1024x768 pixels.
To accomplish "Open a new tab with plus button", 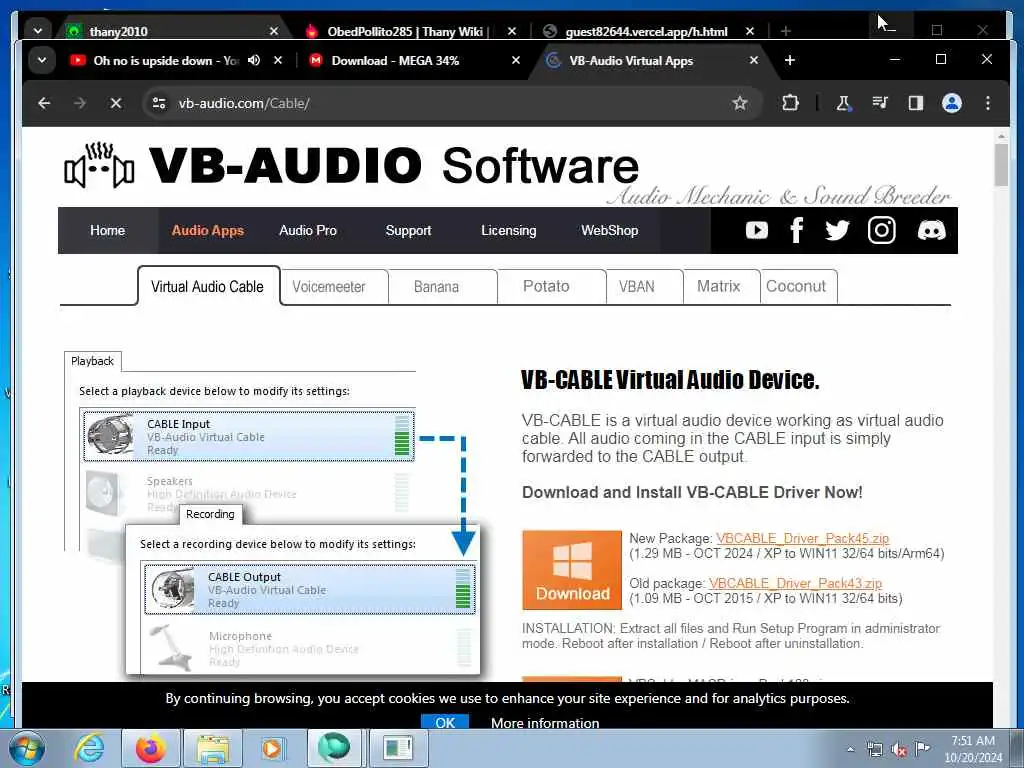I will 790,60.
